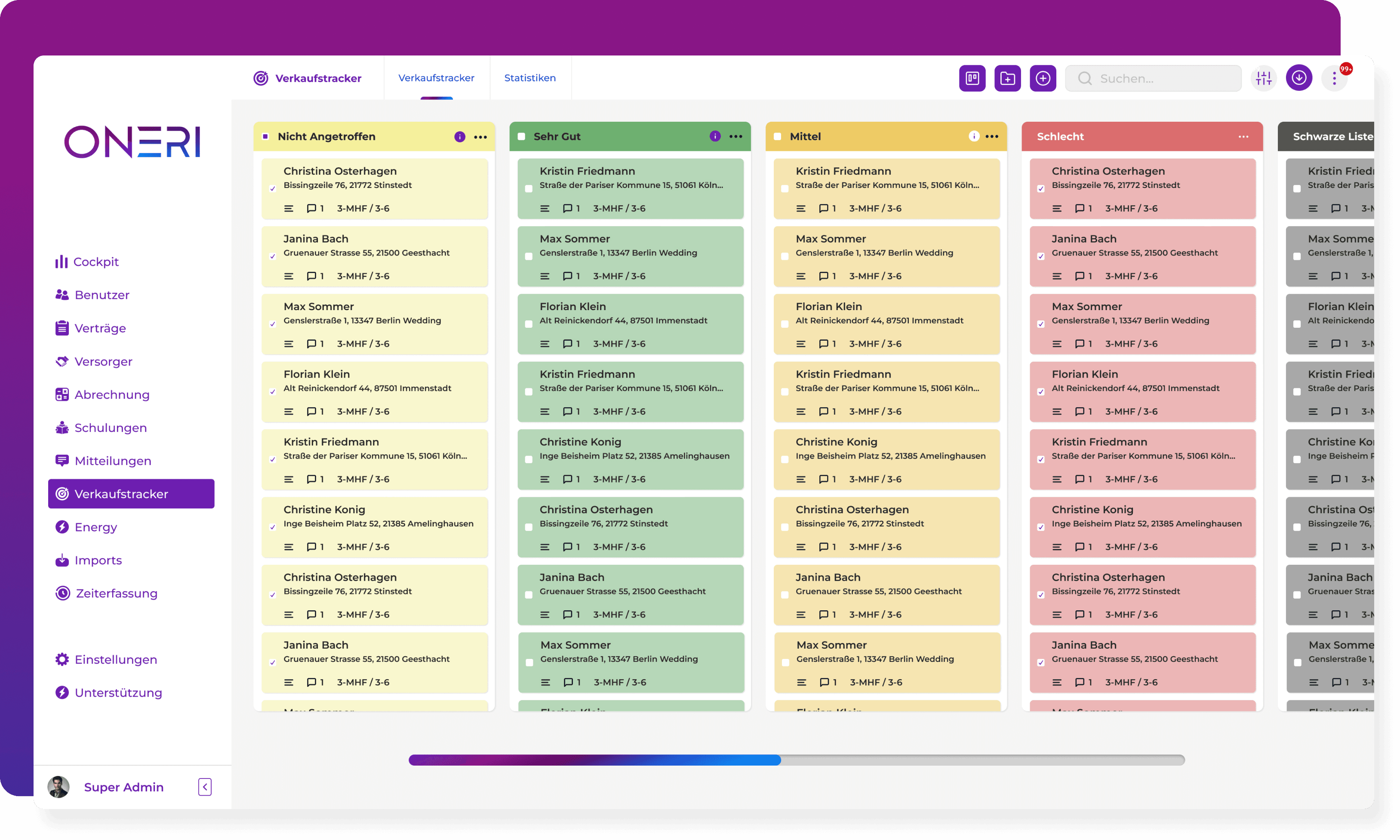Click the add folder icon in toolbar
This screenshot has height=840, width=1400.
click(1007, 78)
